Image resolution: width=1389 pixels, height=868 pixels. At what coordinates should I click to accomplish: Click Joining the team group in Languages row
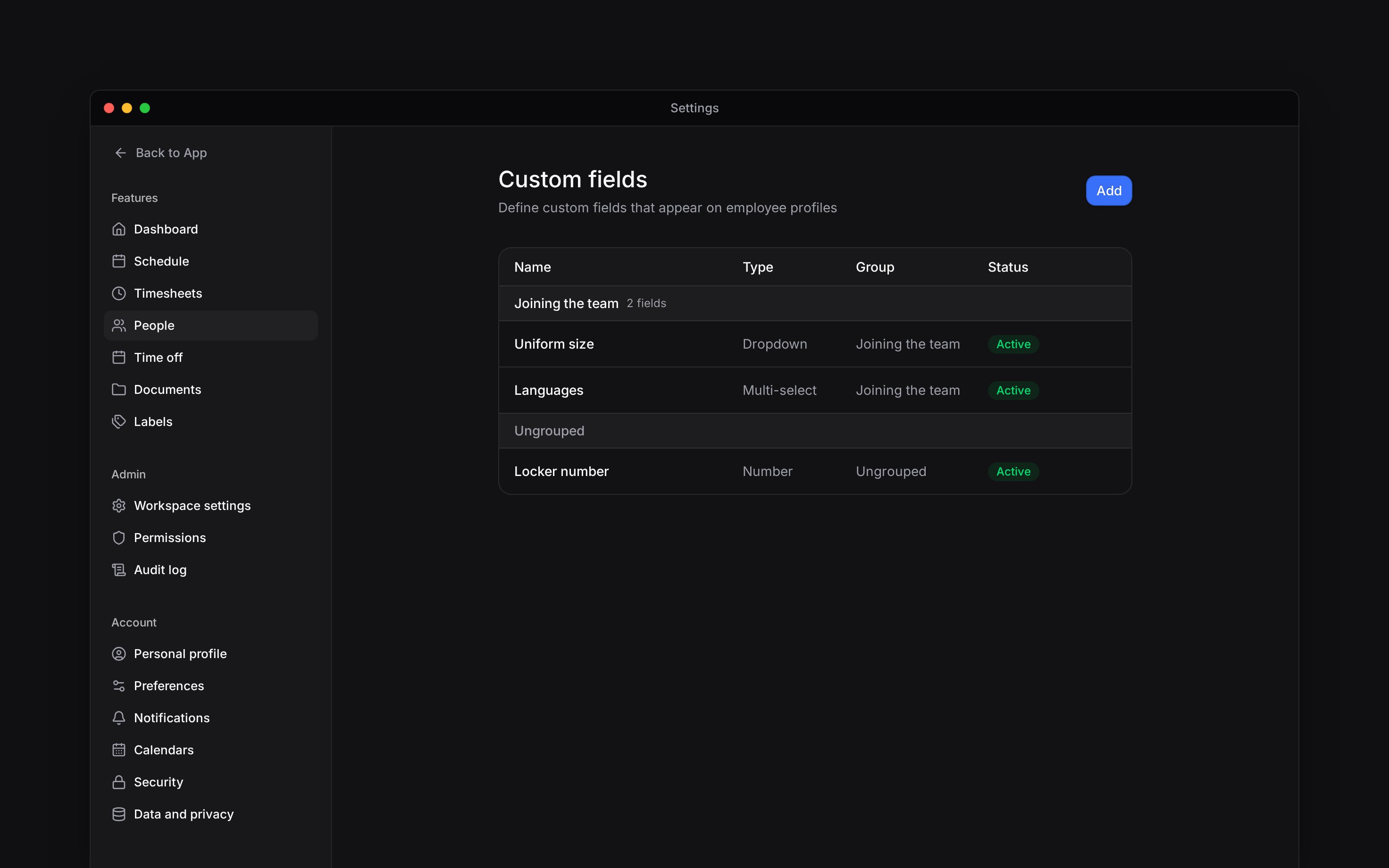point(907,391)
